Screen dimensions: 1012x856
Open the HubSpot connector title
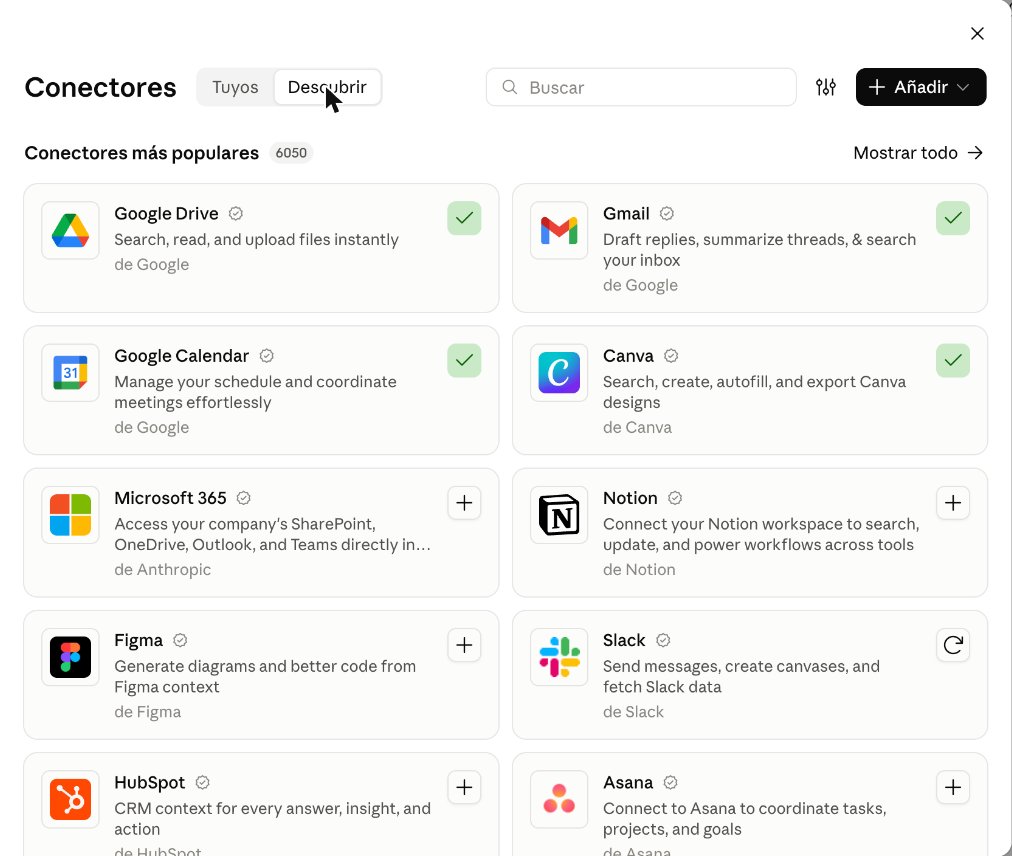pyautogui.click(x=150, y=782)
